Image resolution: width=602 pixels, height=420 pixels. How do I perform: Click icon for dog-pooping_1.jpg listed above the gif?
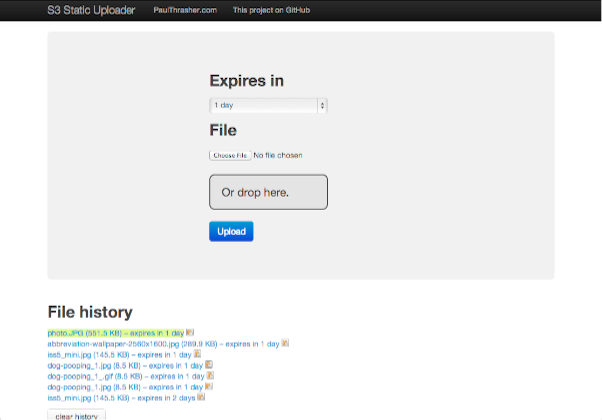[208, 365]
